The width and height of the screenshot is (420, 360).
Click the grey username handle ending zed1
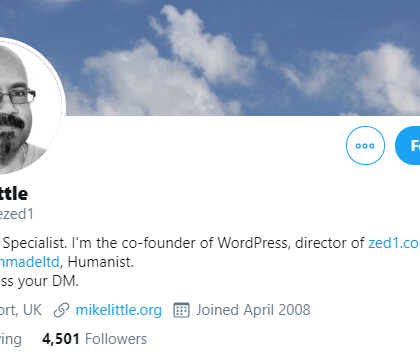(17, 214)
